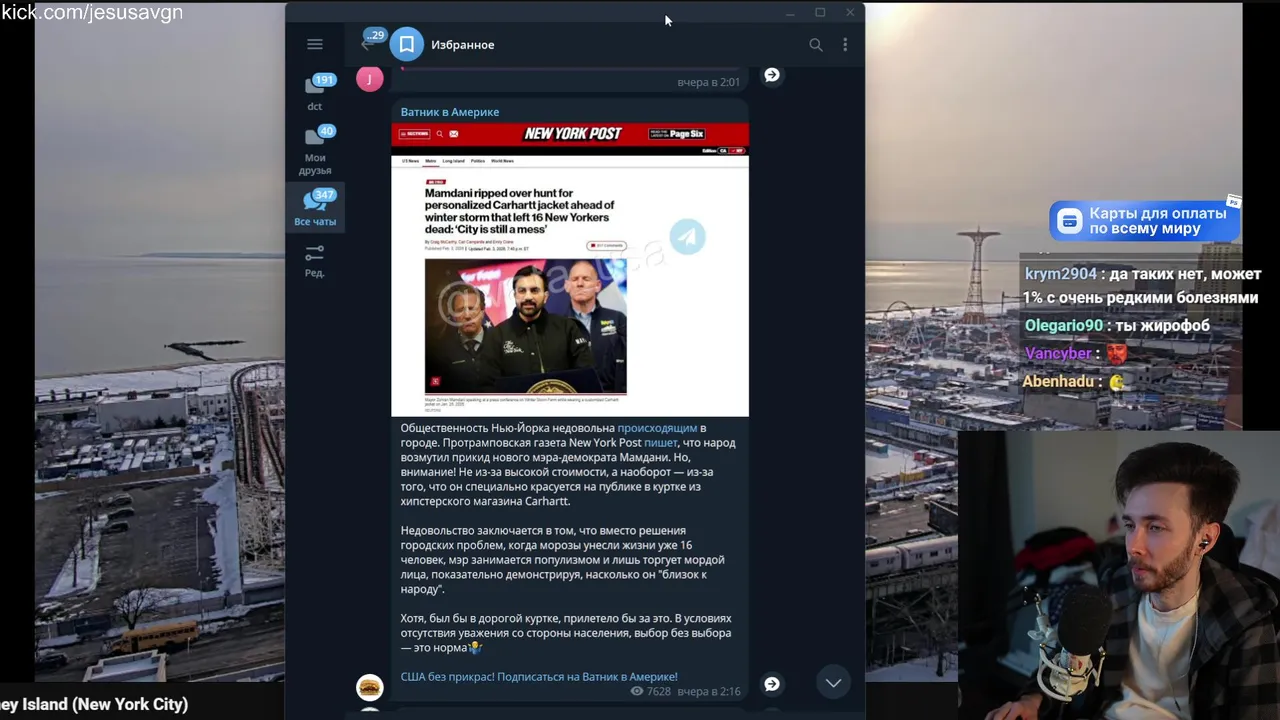
Task: Open the New York Post article screenshot
Action: pyautogui.click(x=570, y=270)
